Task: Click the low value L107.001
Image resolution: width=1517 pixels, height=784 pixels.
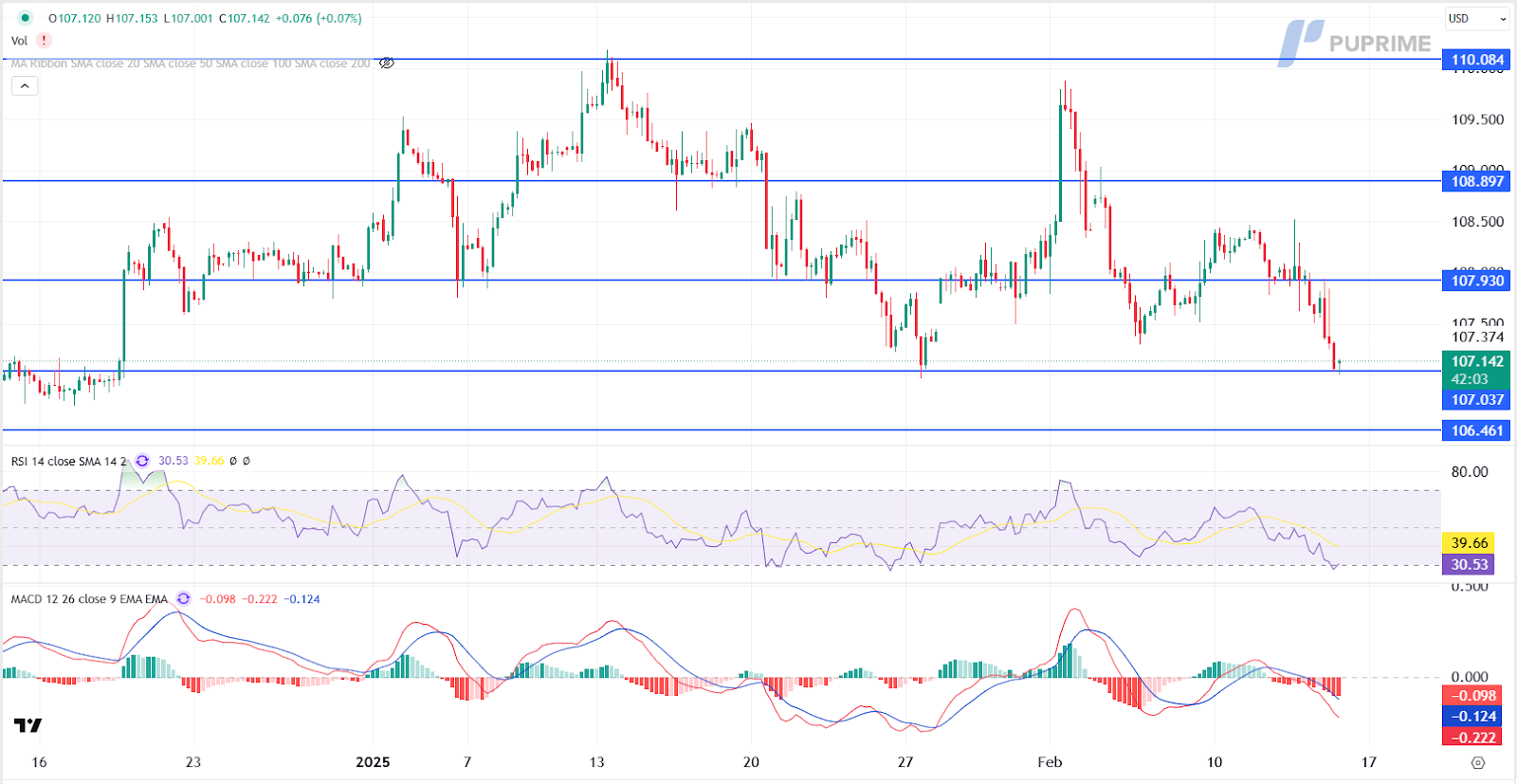Action: pos(188,18)
